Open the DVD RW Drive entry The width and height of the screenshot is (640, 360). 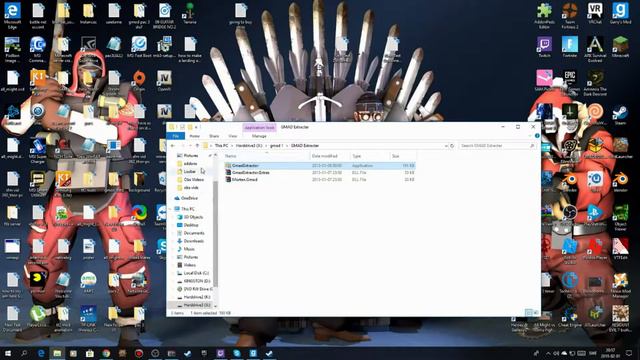[198, 289]
